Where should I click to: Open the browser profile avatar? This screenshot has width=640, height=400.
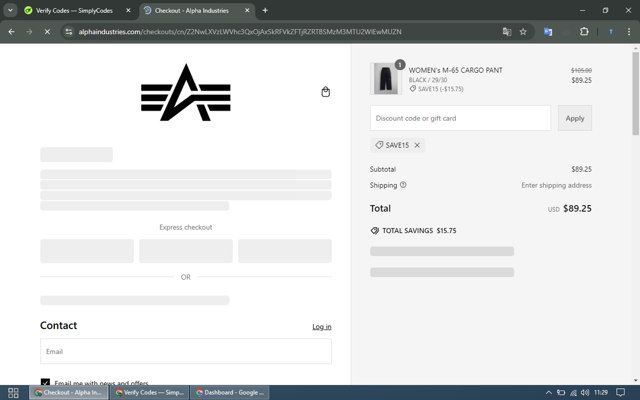(x=611, y=31)
